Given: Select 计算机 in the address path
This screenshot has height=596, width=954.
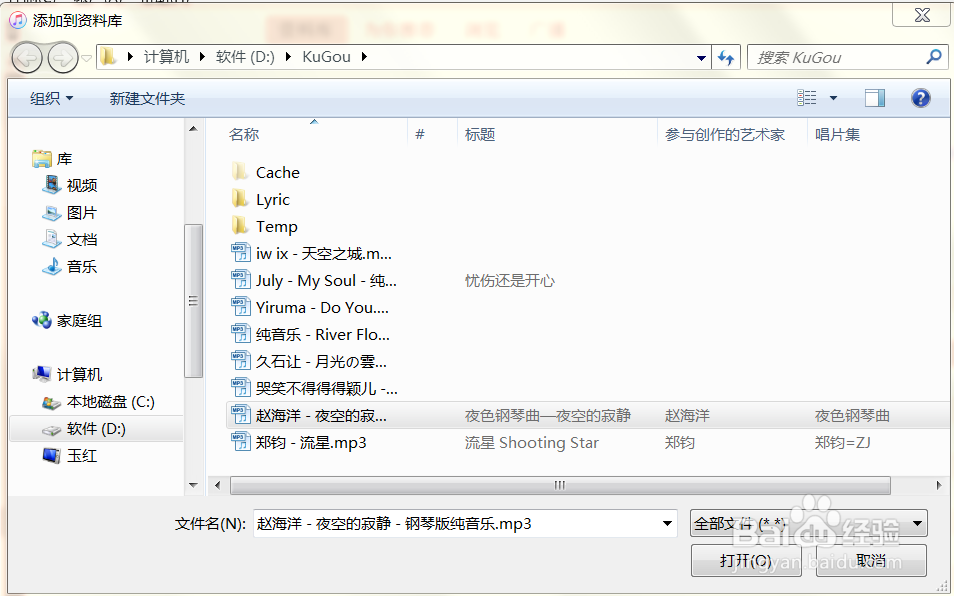Looking at the screenshot, I should tap(166, 57).
